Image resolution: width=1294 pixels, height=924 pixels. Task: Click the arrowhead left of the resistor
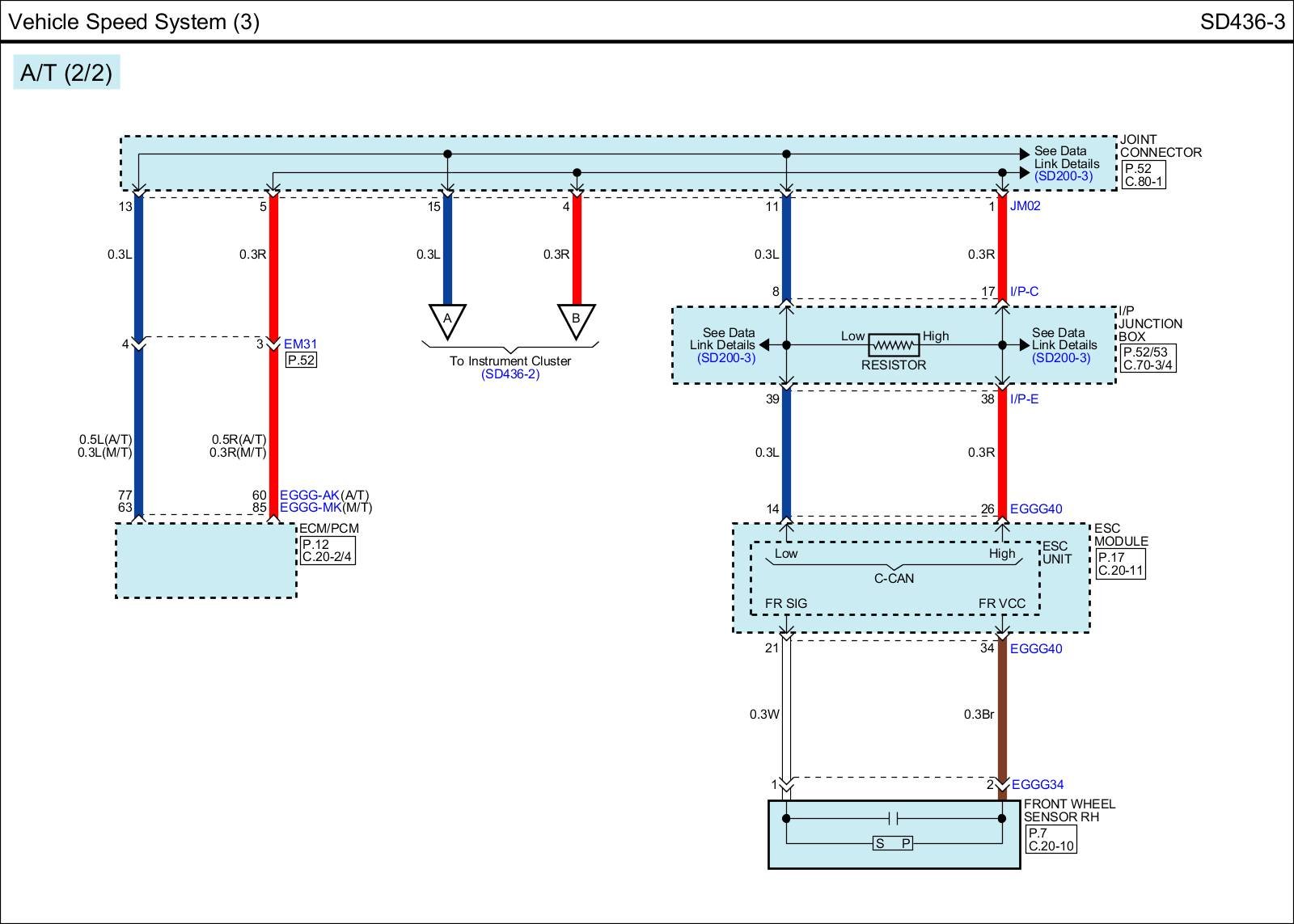[x=764, y=345]
